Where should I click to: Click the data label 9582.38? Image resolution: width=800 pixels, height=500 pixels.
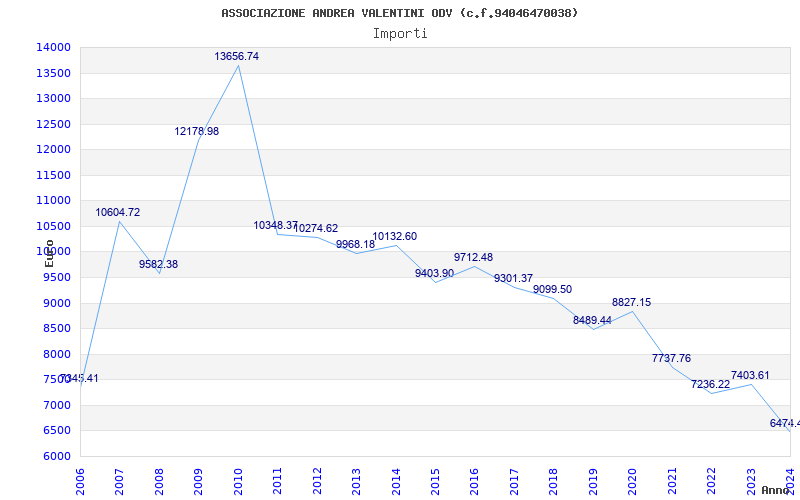tap(158, 265)
